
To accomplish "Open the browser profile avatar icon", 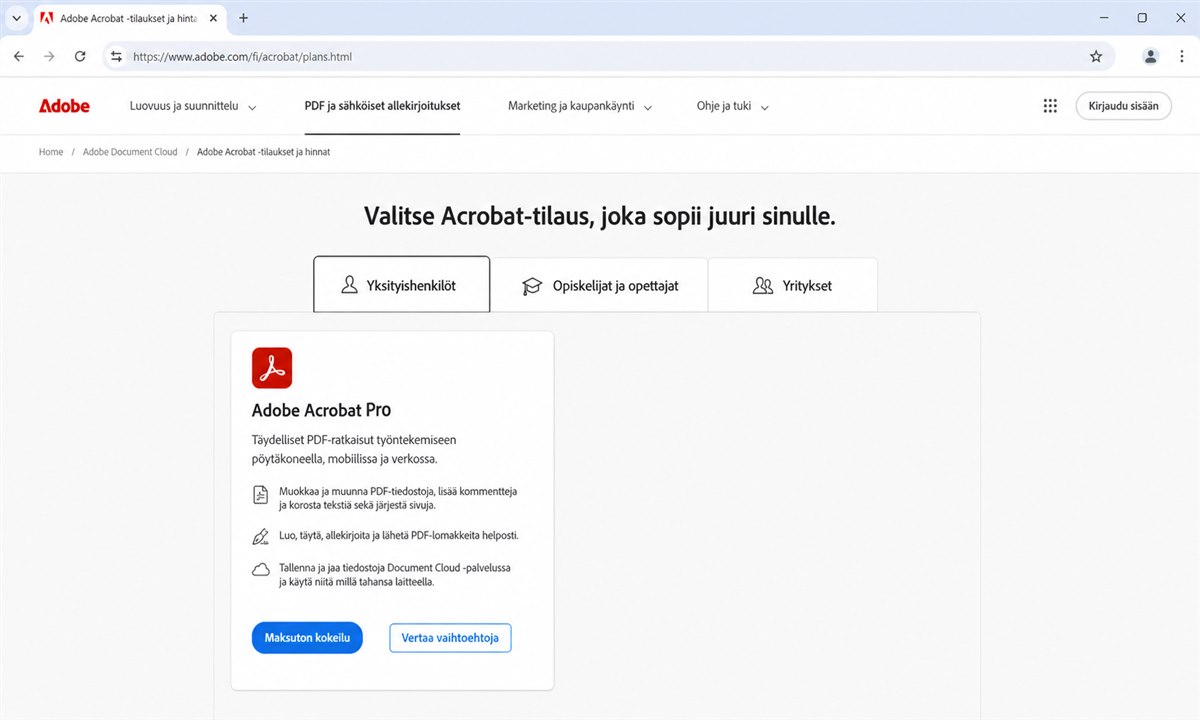I will pyautogui.click(x=1150, y=57).
